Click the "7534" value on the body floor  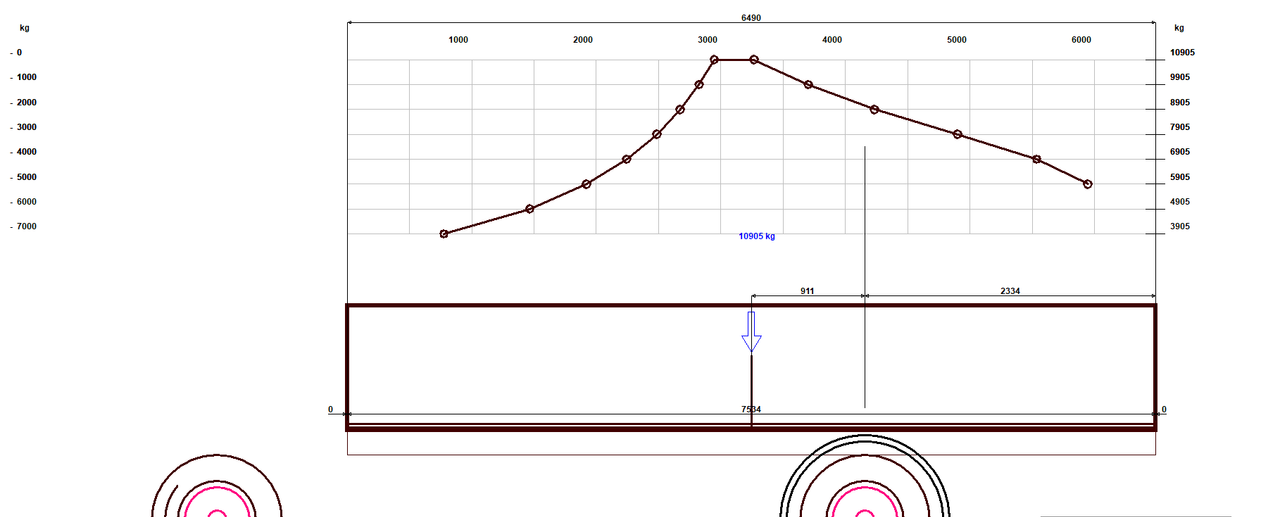pyautogui.click(x=750, y=409)
